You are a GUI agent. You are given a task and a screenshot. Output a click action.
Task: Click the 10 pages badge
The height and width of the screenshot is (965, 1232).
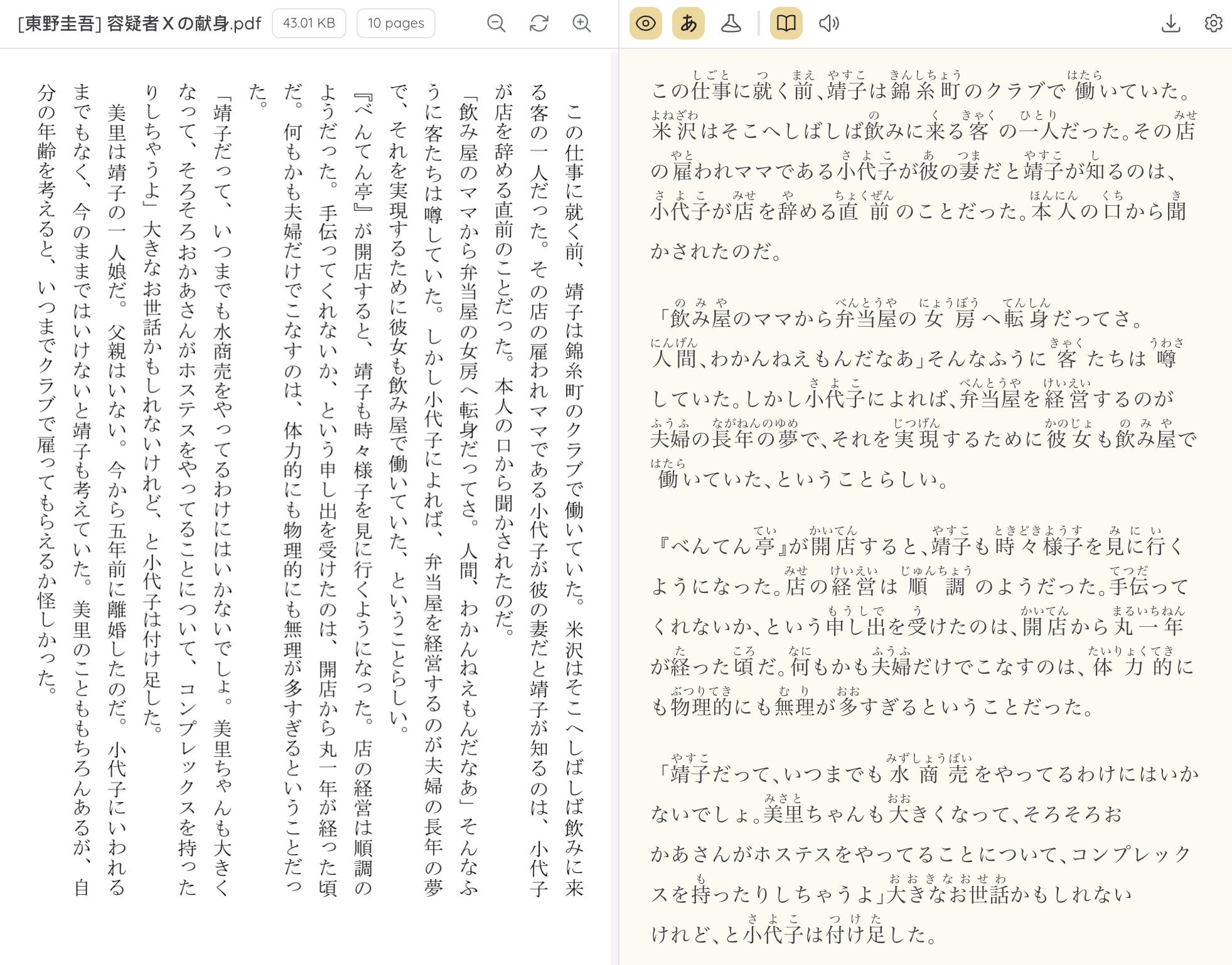point(395,24)
